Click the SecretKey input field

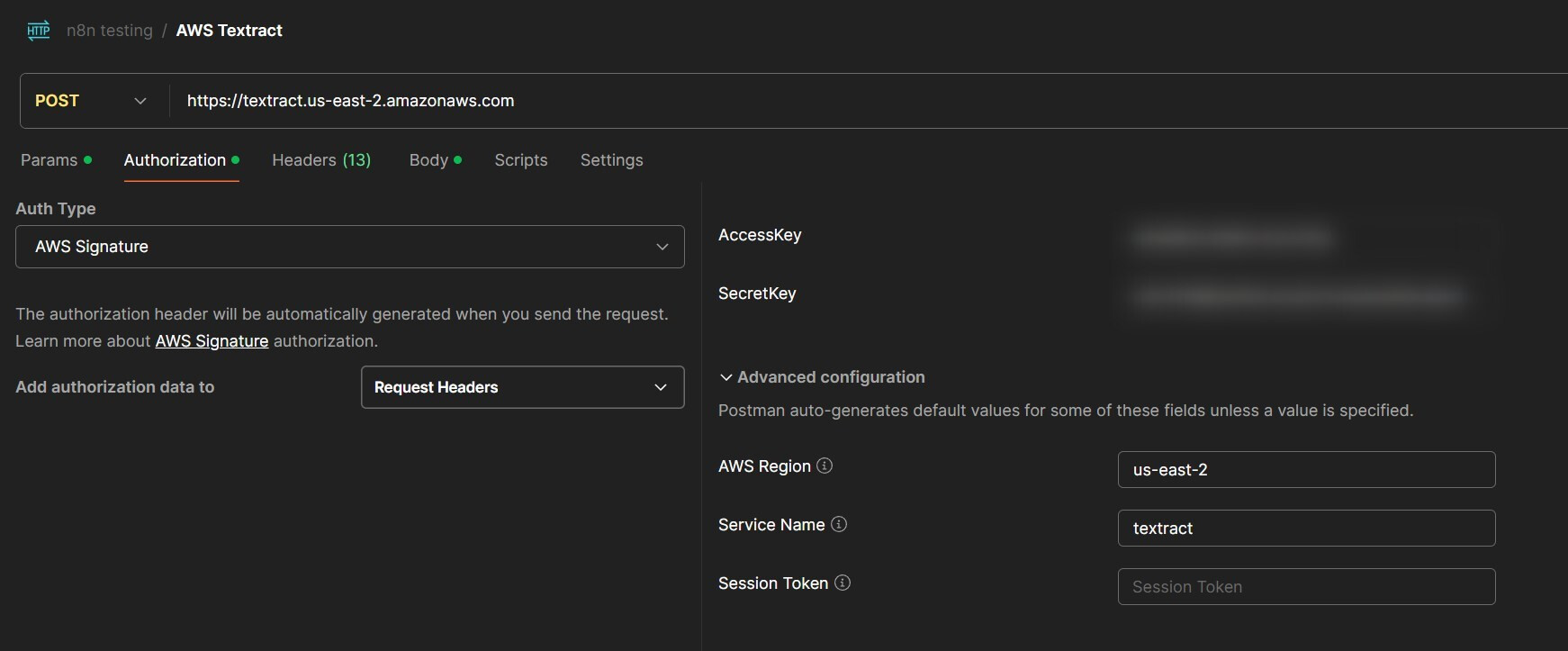1307,296
